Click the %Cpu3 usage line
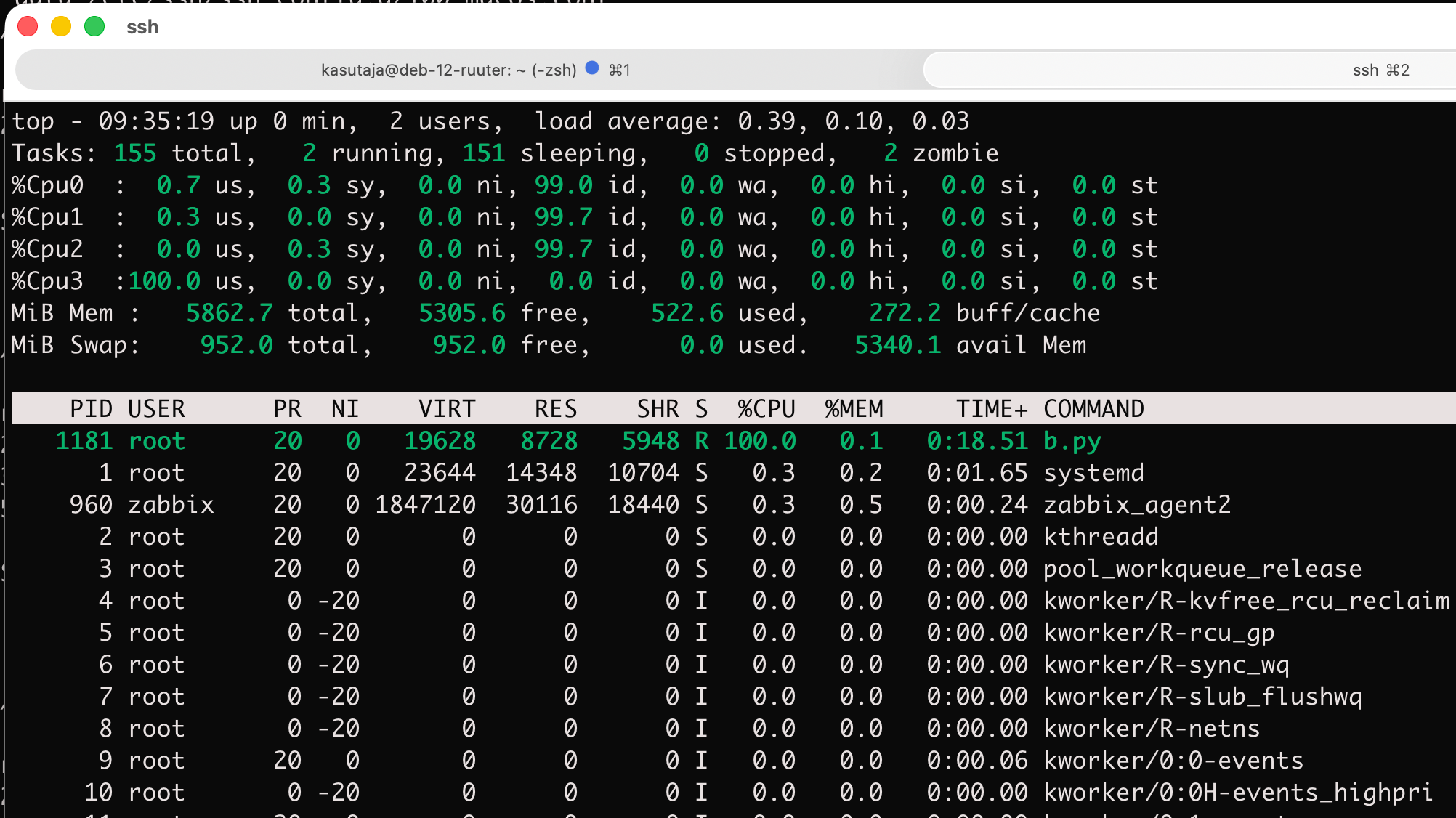 (585, 281)
